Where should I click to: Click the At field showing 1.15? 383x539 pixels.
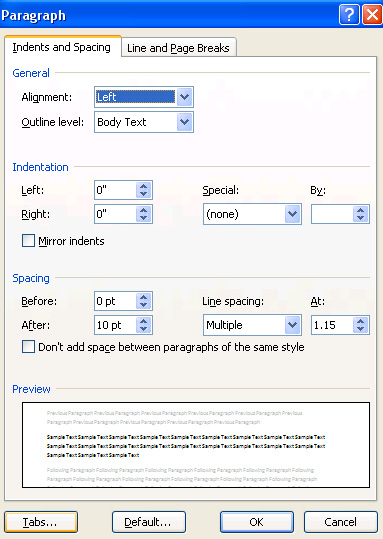[x=332, y=325]
